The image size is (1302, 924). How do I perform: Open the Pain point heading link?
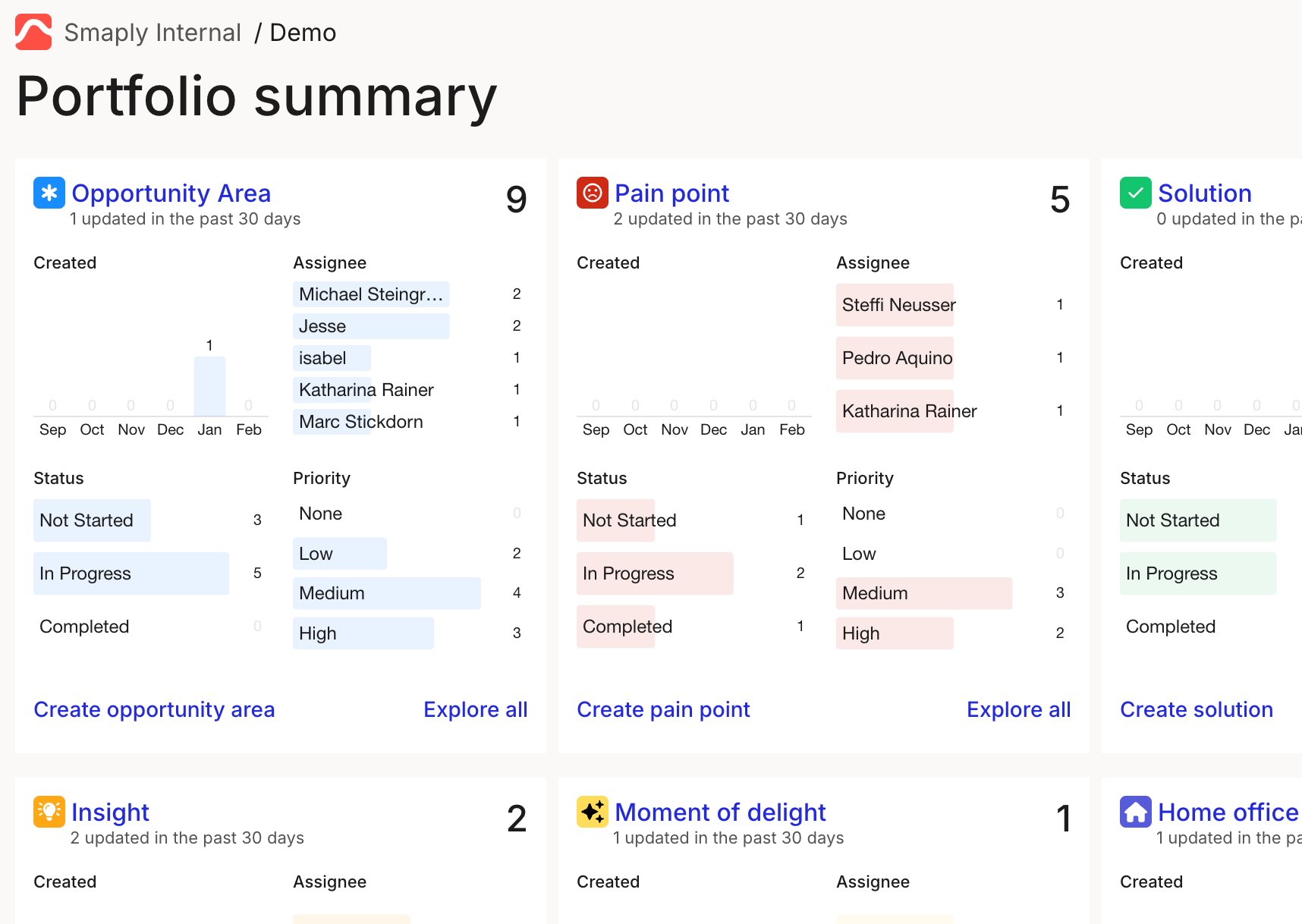coord(671,193)
